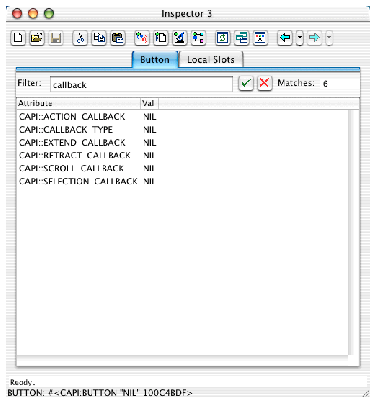The image size is (377, 406).
Task: Click the Paste clipboard icon
Action: click(x=118, y=38)
